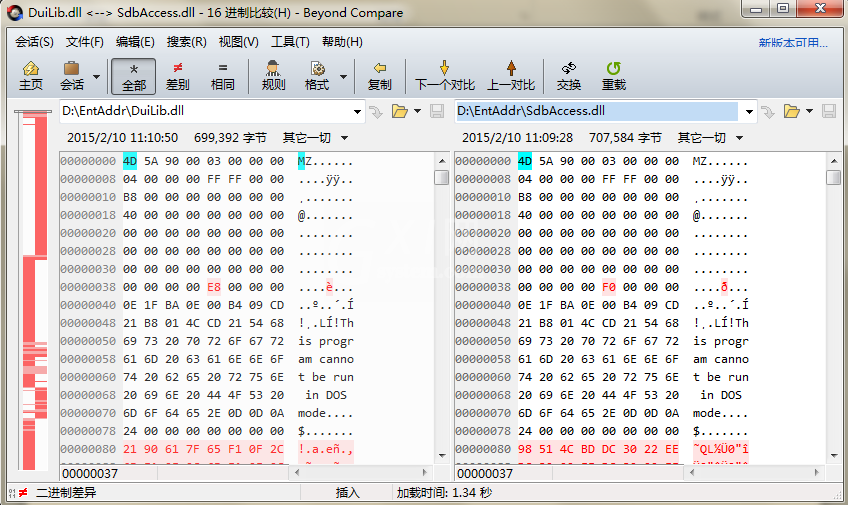This screenshot has height=505, width=848.
Task: Click left pane horizontal scroll right arrow
Action: (x=425, y=473)
